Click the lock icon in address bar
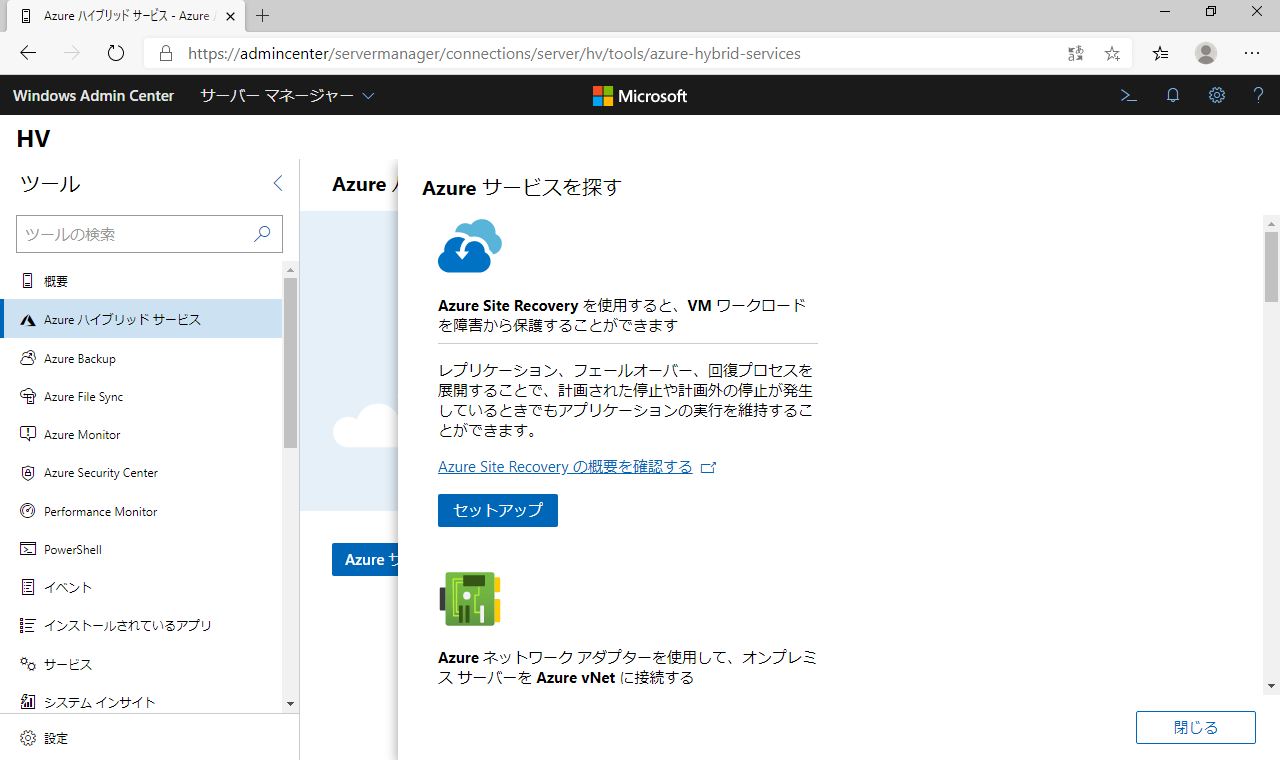The width and height of the screenshot is (1280, 760). 166,53
